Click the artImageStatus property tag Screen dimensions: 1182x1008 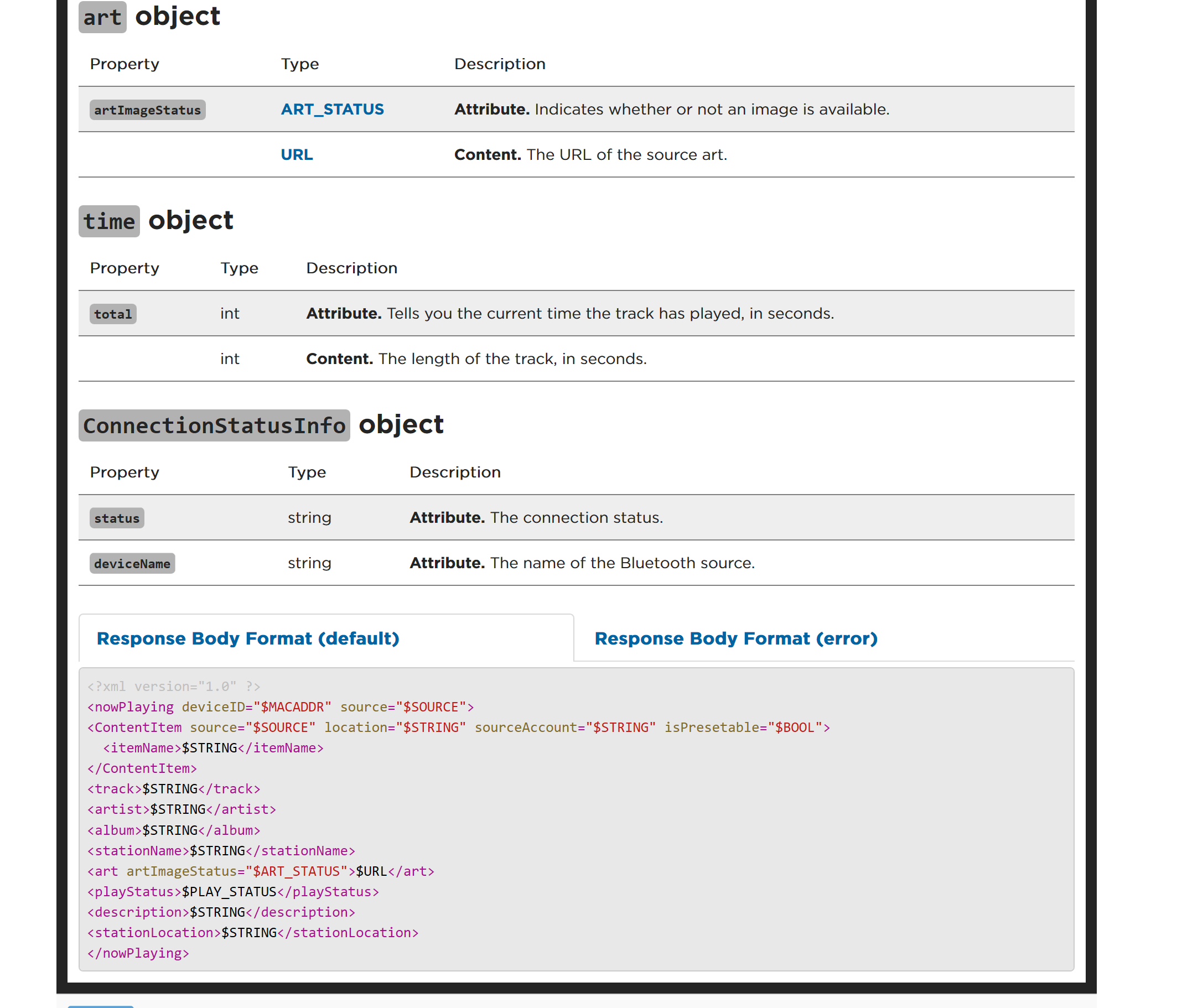(x=147, y=110)
